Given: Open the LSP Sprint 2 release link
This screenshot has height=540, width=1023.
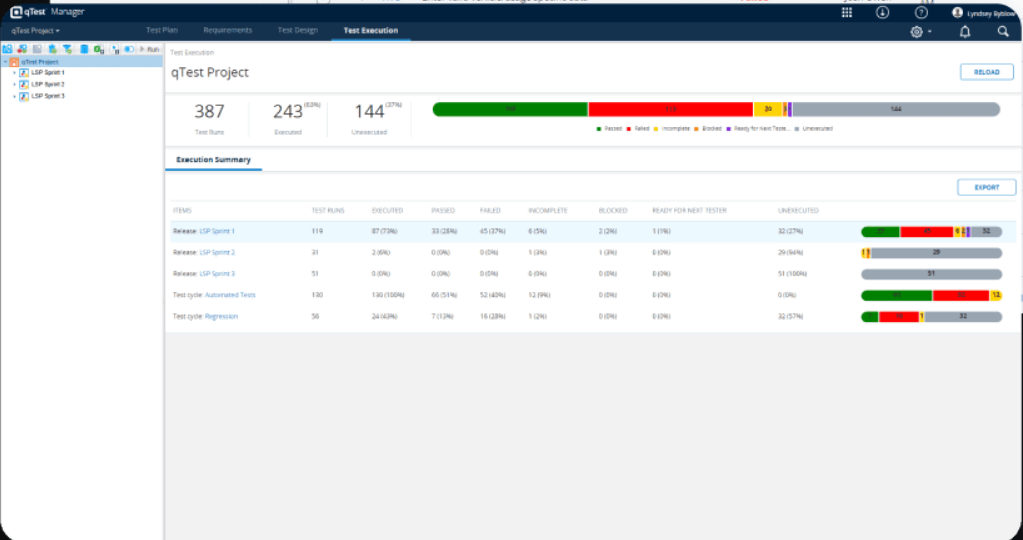Looking at the screenshot, I should pyautogui.click(x=217, y=252).
